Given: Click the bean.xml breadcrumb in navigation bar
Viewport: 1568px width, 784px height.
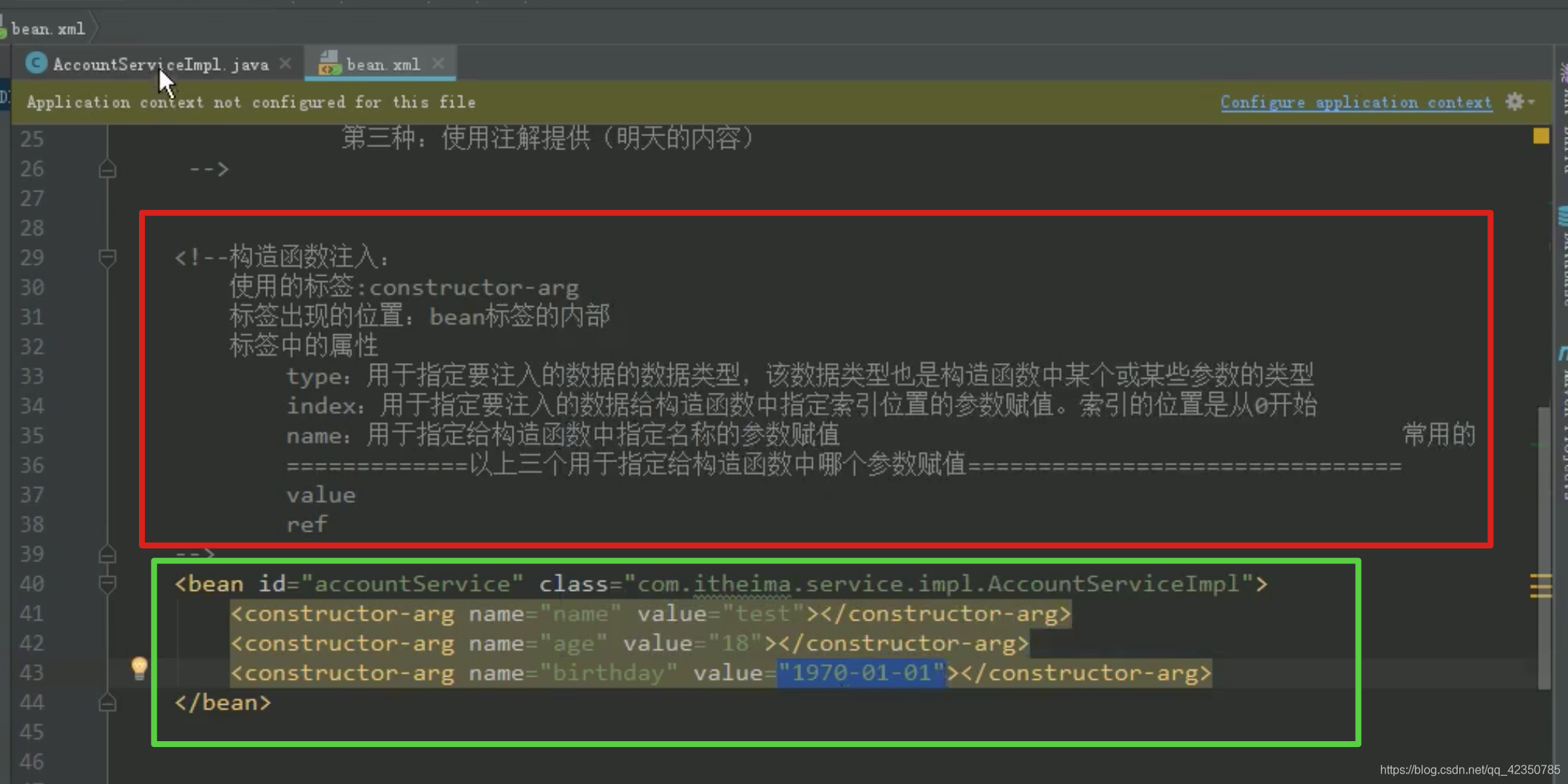Looking at the screenshot, I should [x=48, y=29].
